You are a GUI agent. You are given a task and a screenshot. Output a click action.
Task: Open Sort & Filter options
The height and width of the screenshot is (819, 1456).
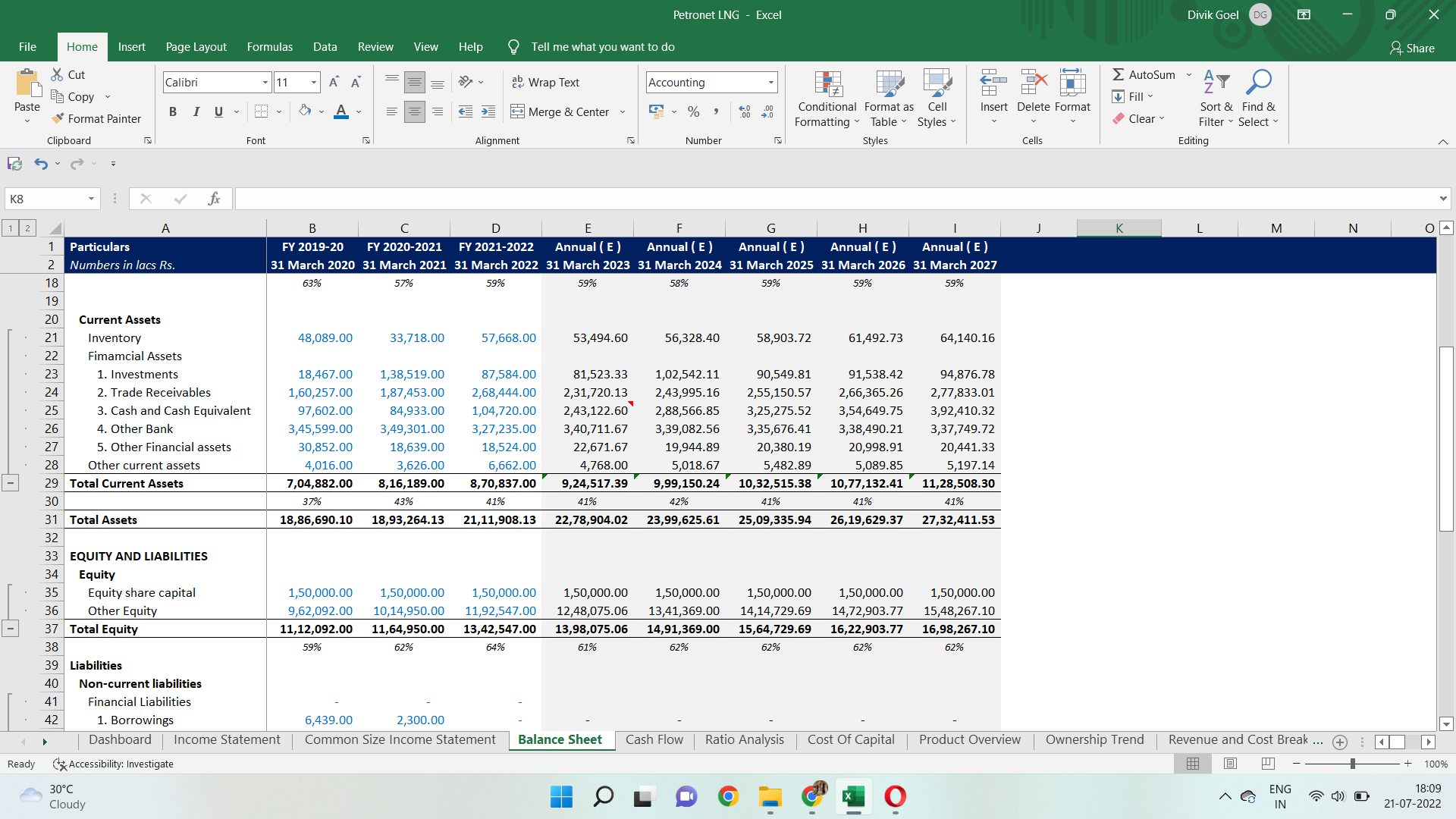click(x=1216, y=99)
